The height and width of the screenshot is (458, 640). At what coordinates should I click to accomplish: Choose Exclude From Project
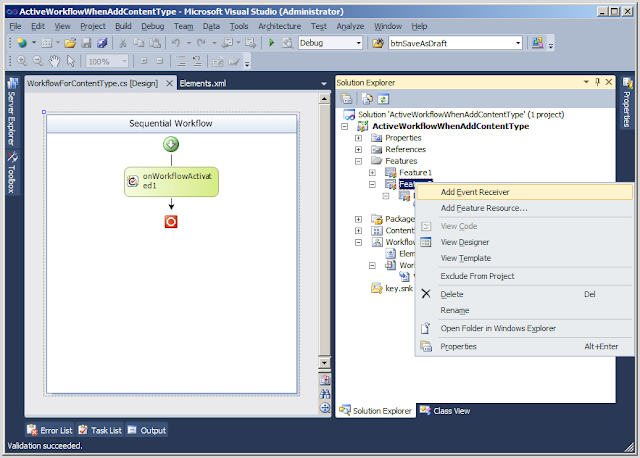coord(524,276)
